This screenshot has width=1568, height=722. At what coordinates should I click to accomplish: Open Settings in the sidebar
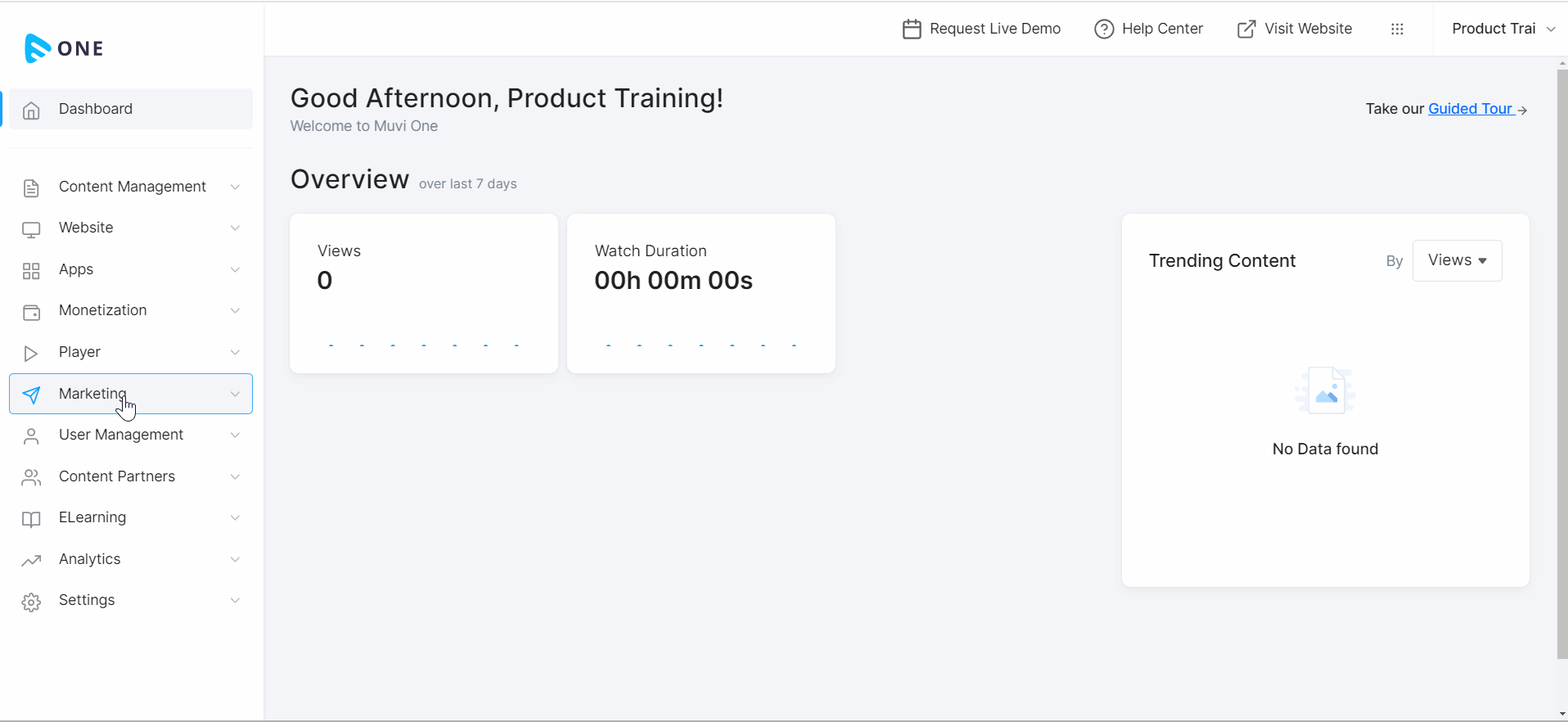point(131,600)
